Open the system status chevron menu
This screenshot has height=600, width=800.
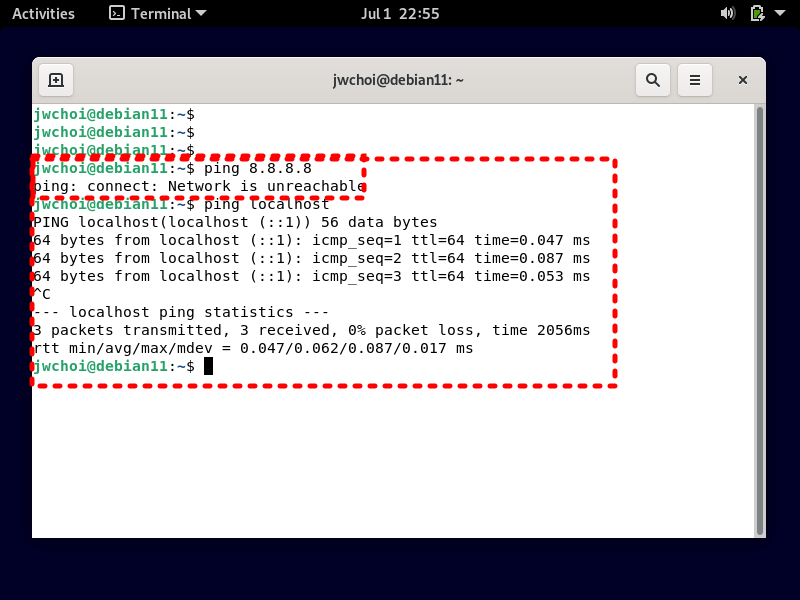779,13
